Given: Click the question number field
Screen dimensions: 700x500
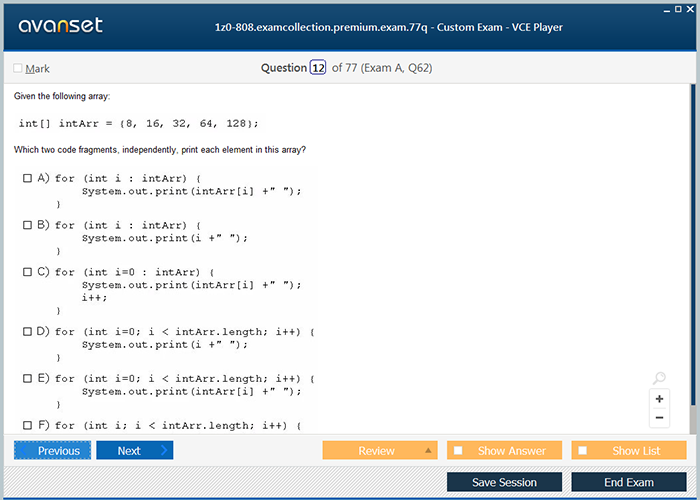Looking at the screenshot, I should [x=318, y=68].
